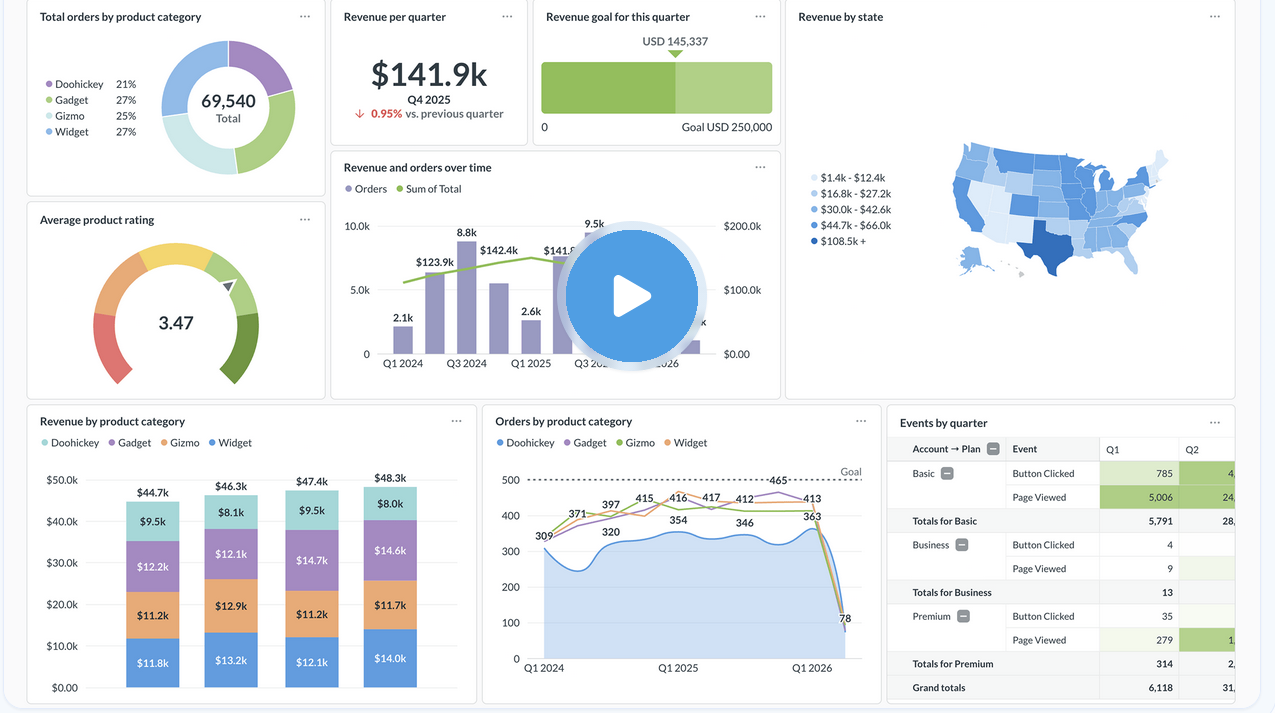
Task: Open options icon on Revenue per quarter card
Action: (x=507, y=16)
